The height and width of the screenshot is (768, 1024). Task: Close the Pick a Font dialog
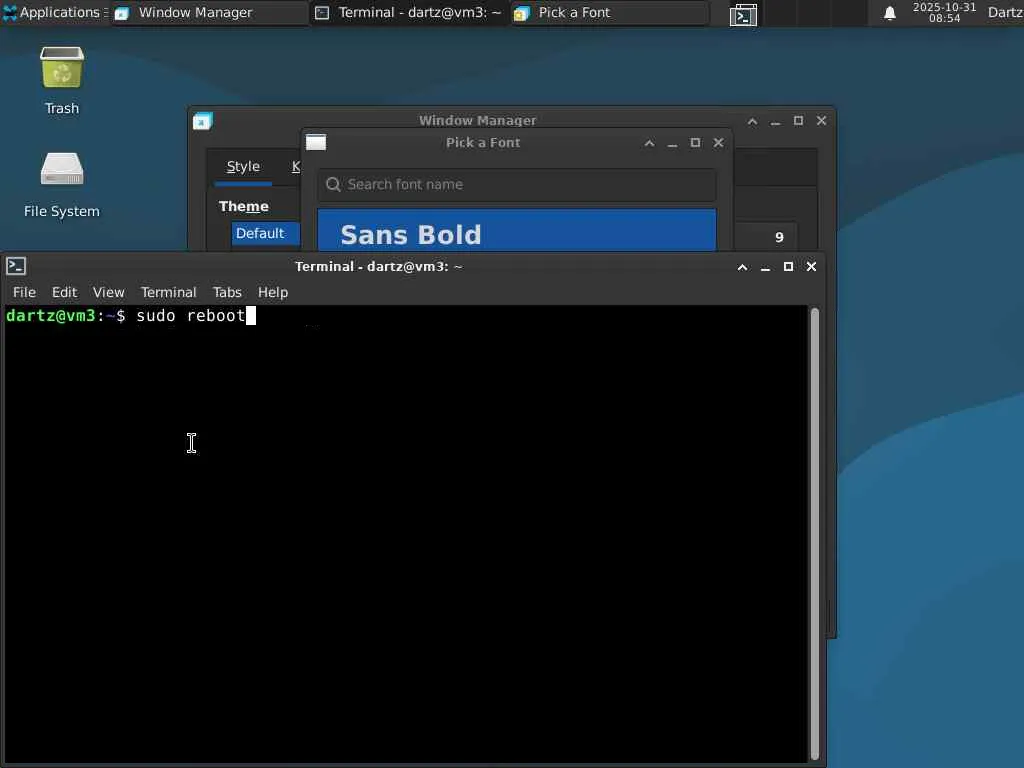(718, 143)
